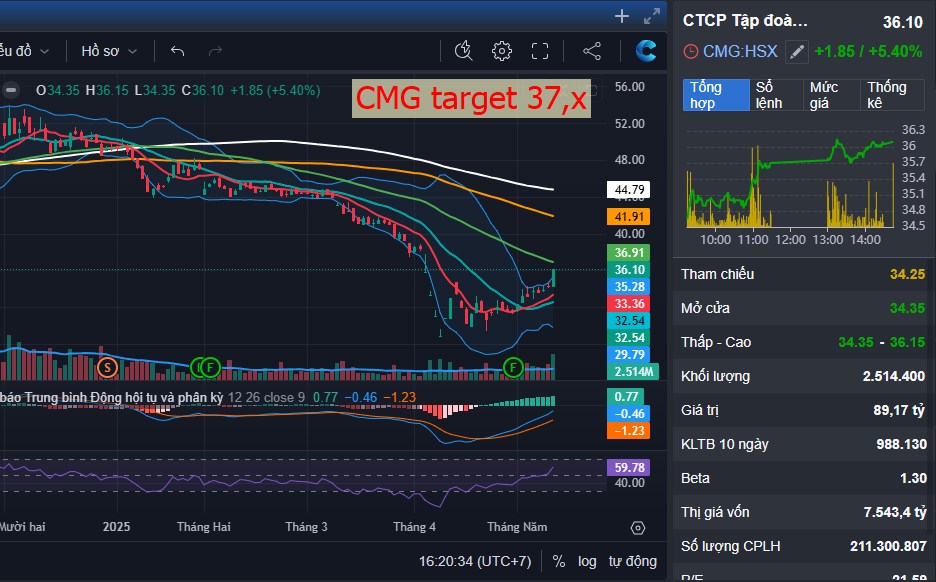This screenshot has width=936, height=582.
Task: Click the plus add-chart icon
Action: [x=621, y=16]
